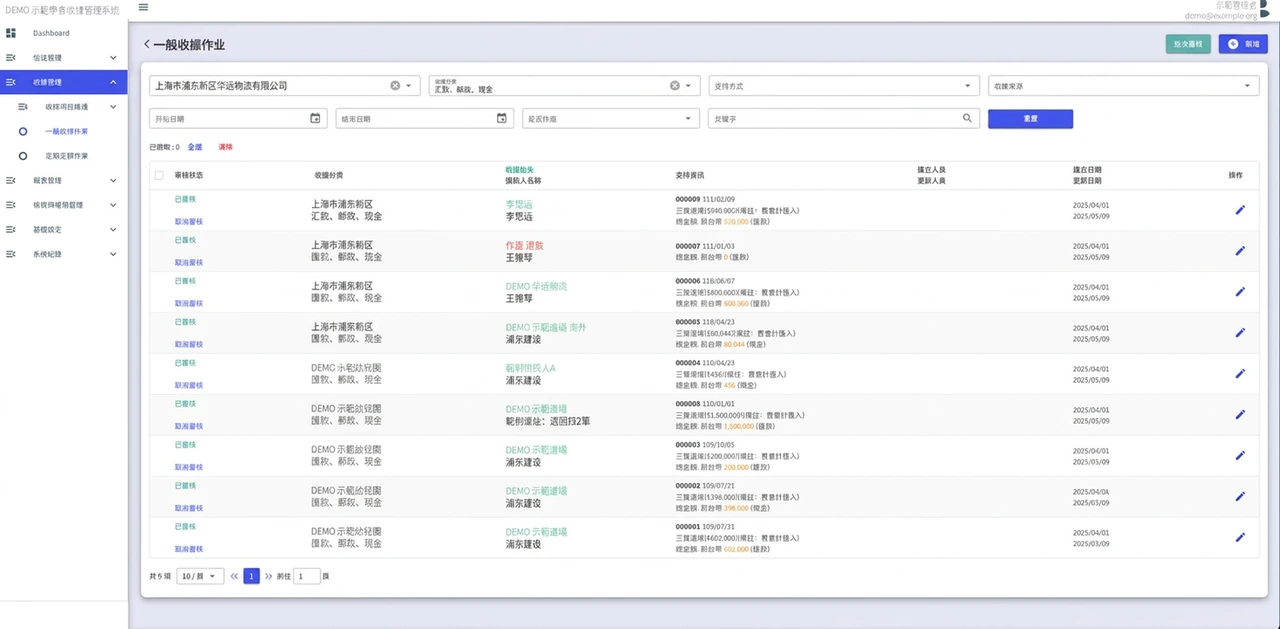Click receipt number 000005 text
The height and width of the screenshot is (629, 1280).
tap(688, 322)
